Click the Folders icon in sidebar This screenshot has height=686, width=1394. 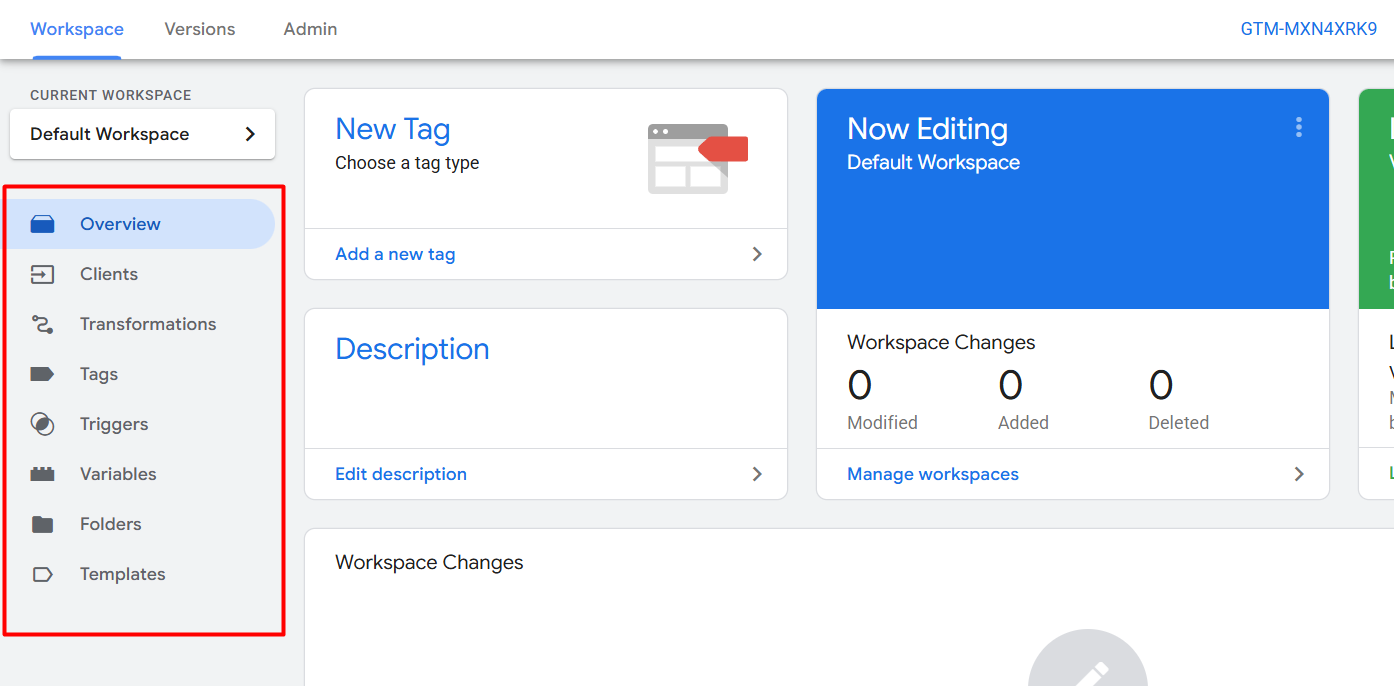[42, 524]
